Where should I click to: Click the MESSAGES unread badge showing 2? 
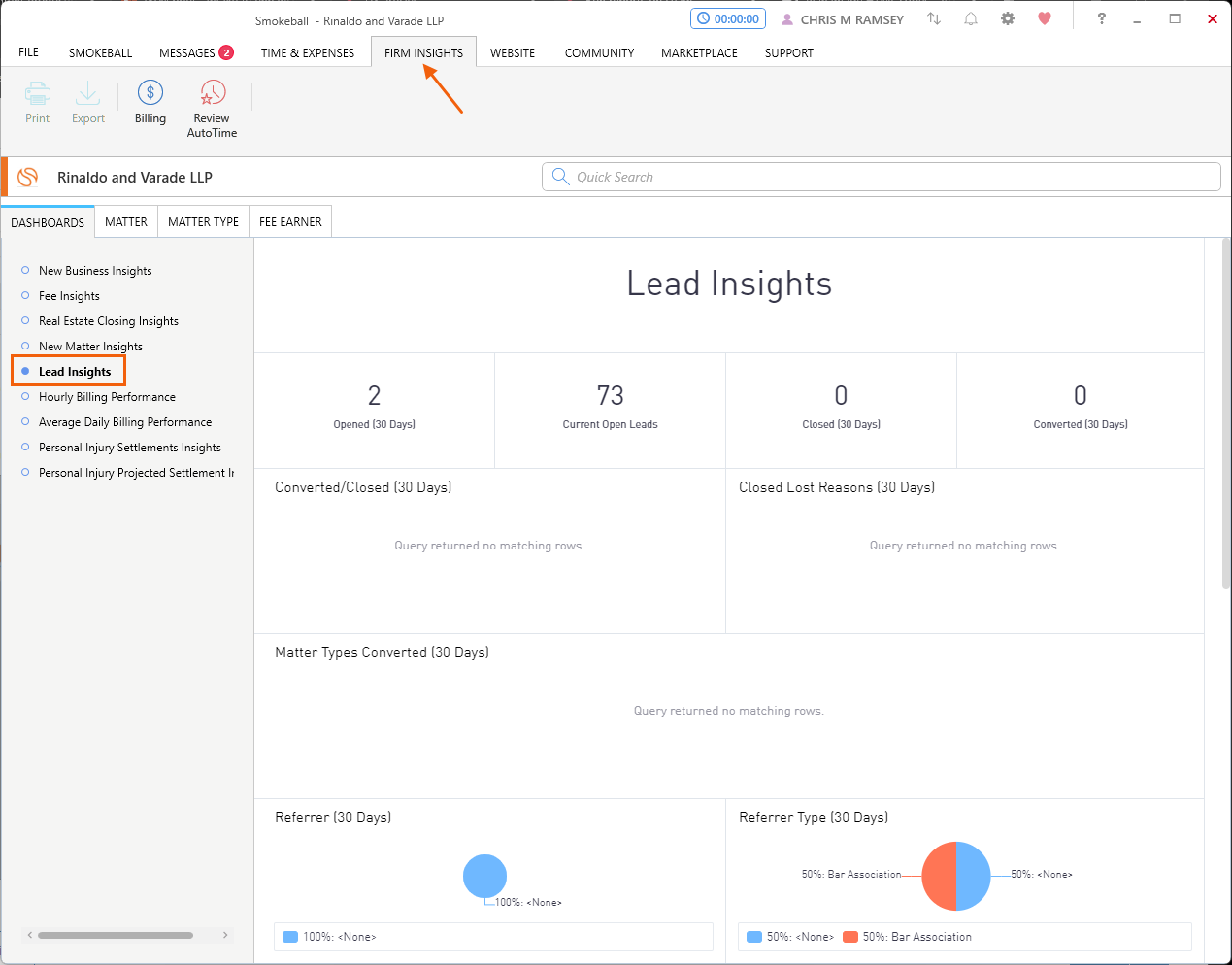click(x=226, y=52)
